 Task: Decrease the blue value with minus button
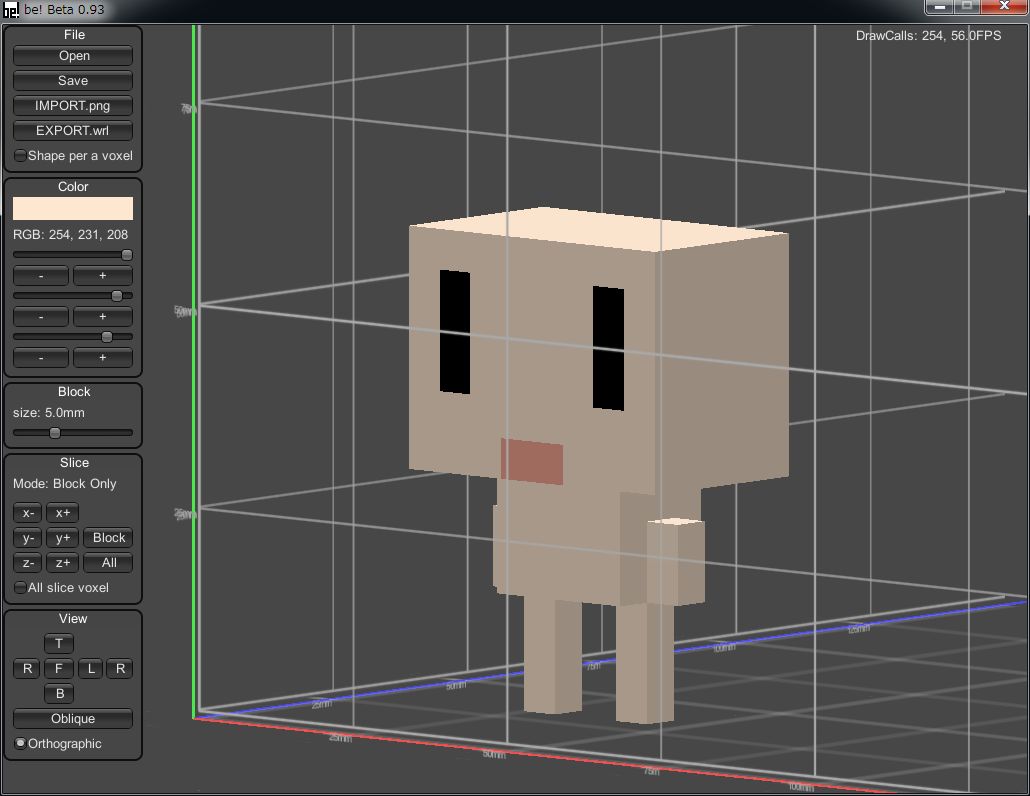tap(41, 358)
